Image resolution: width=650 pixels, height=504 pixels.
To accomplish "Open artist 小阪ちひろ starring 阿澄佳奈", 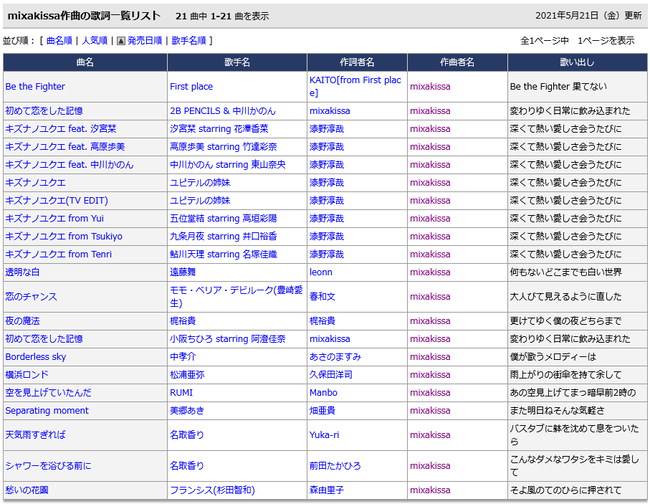I will point(228,339).
